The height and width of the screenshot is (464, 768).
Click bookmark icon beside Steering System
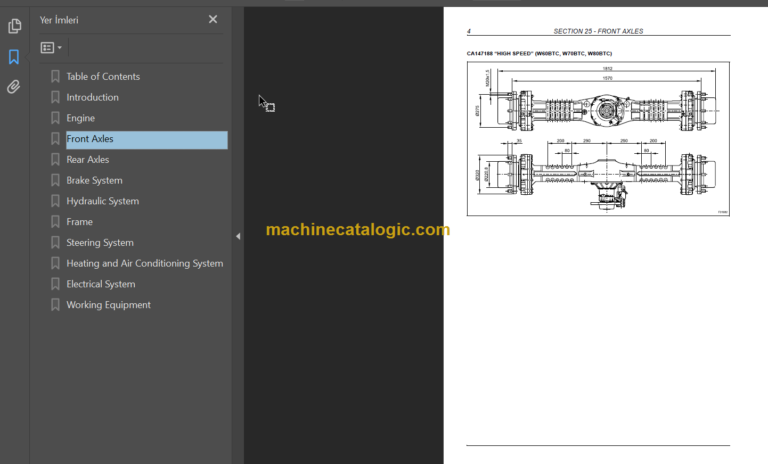click(55, 243)
